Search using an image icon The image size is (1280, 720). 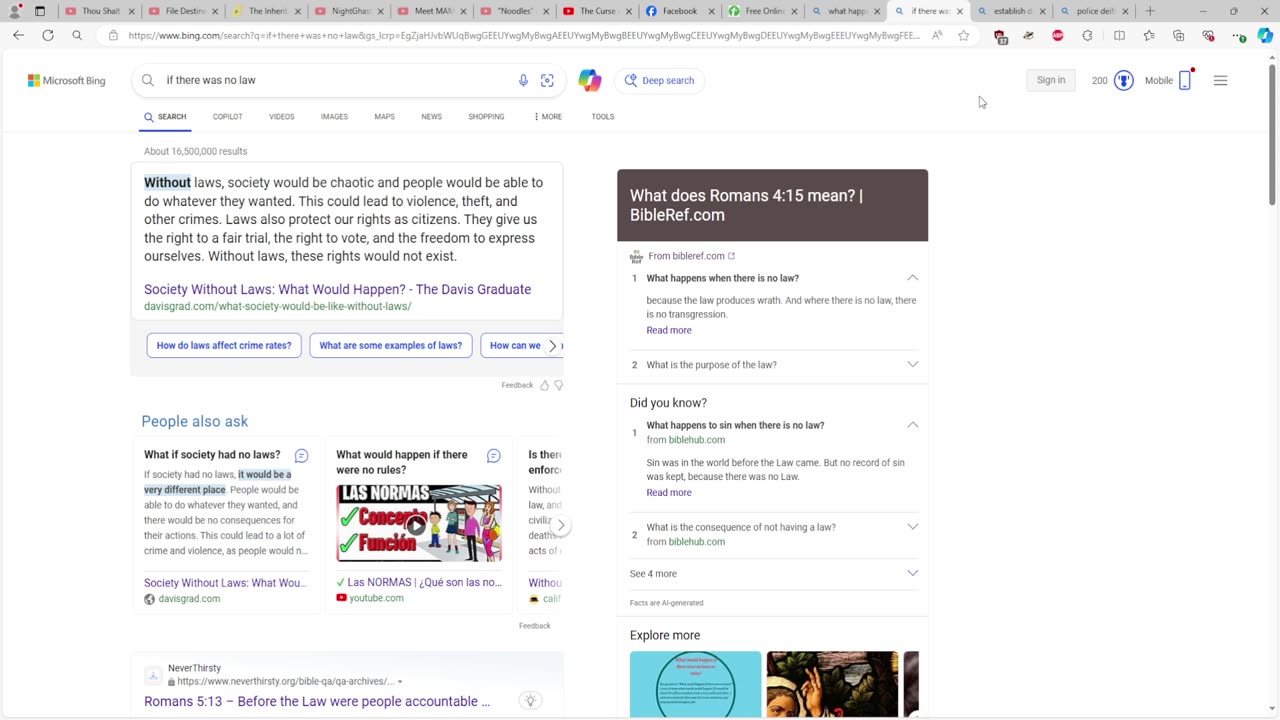547,80
